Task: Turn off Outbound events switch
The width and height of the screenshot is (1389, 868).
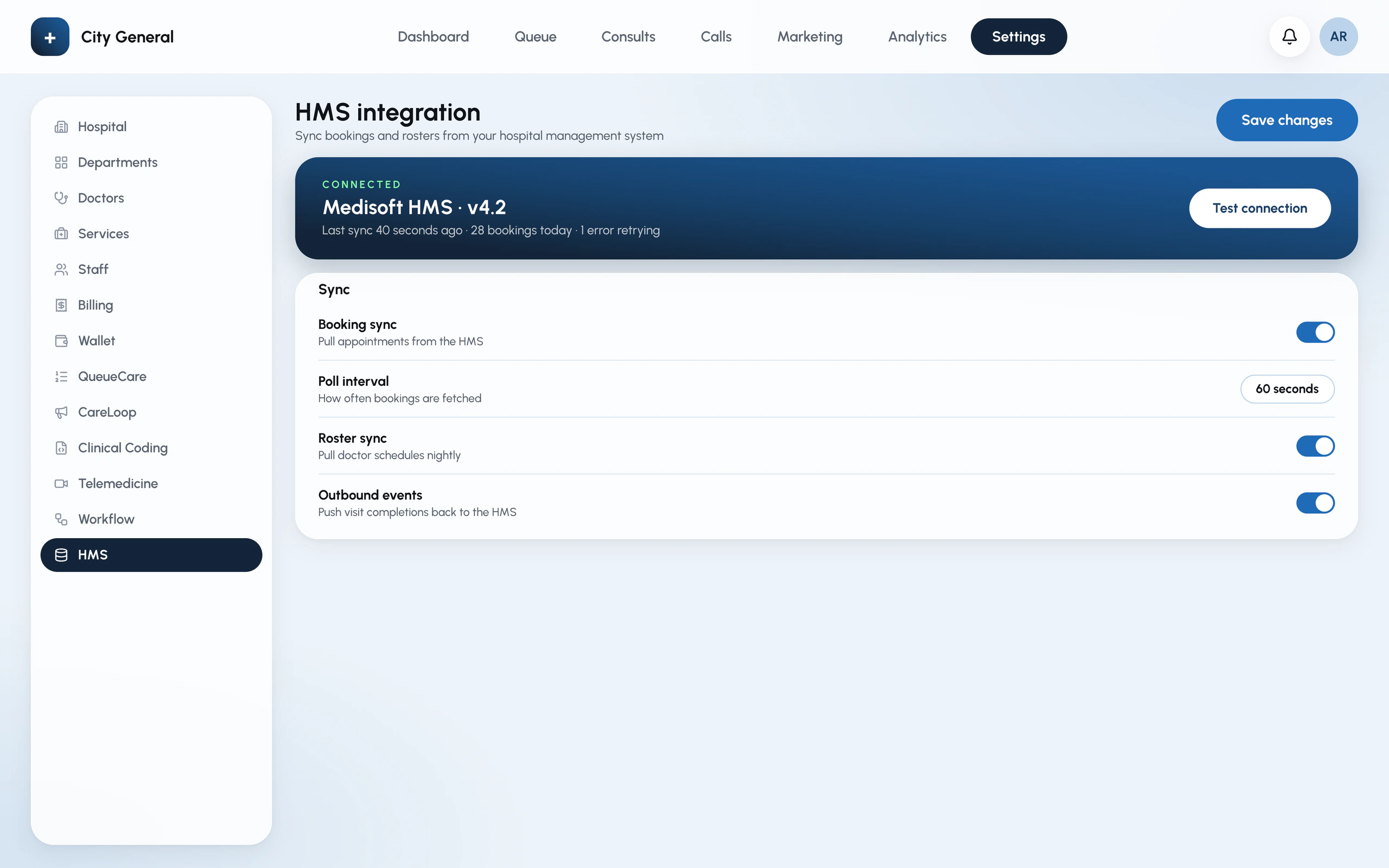Action: (x=1315, y=503)
